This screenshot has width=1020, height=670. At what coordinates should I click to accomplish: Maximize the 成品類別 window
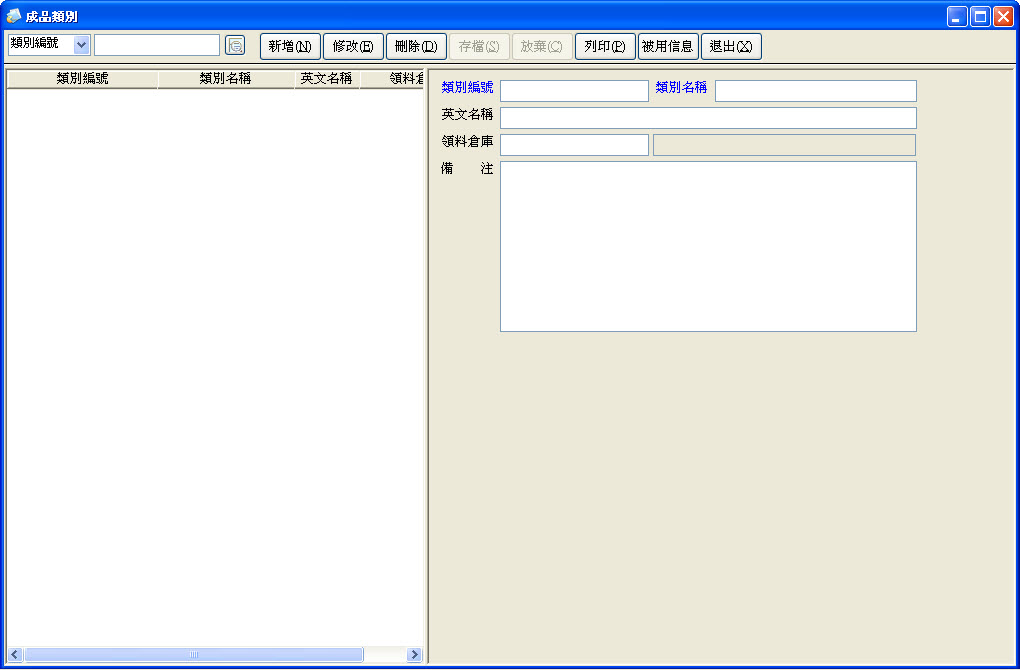click(980, 16)
